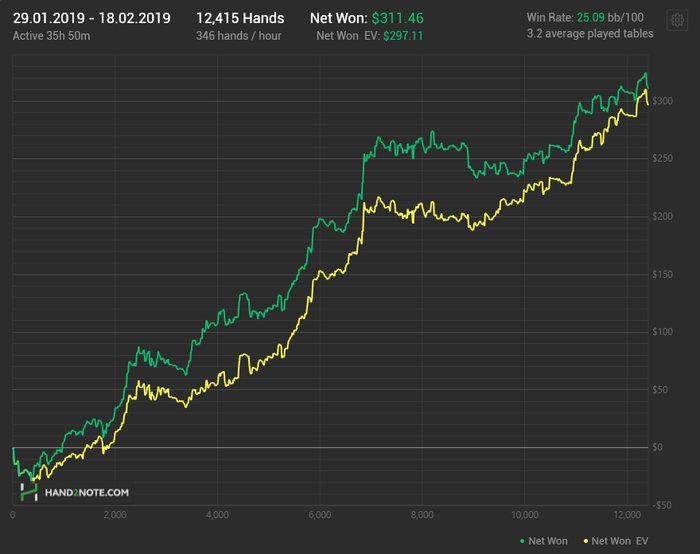Click the yellow Net Won EV legend dot

586,541
